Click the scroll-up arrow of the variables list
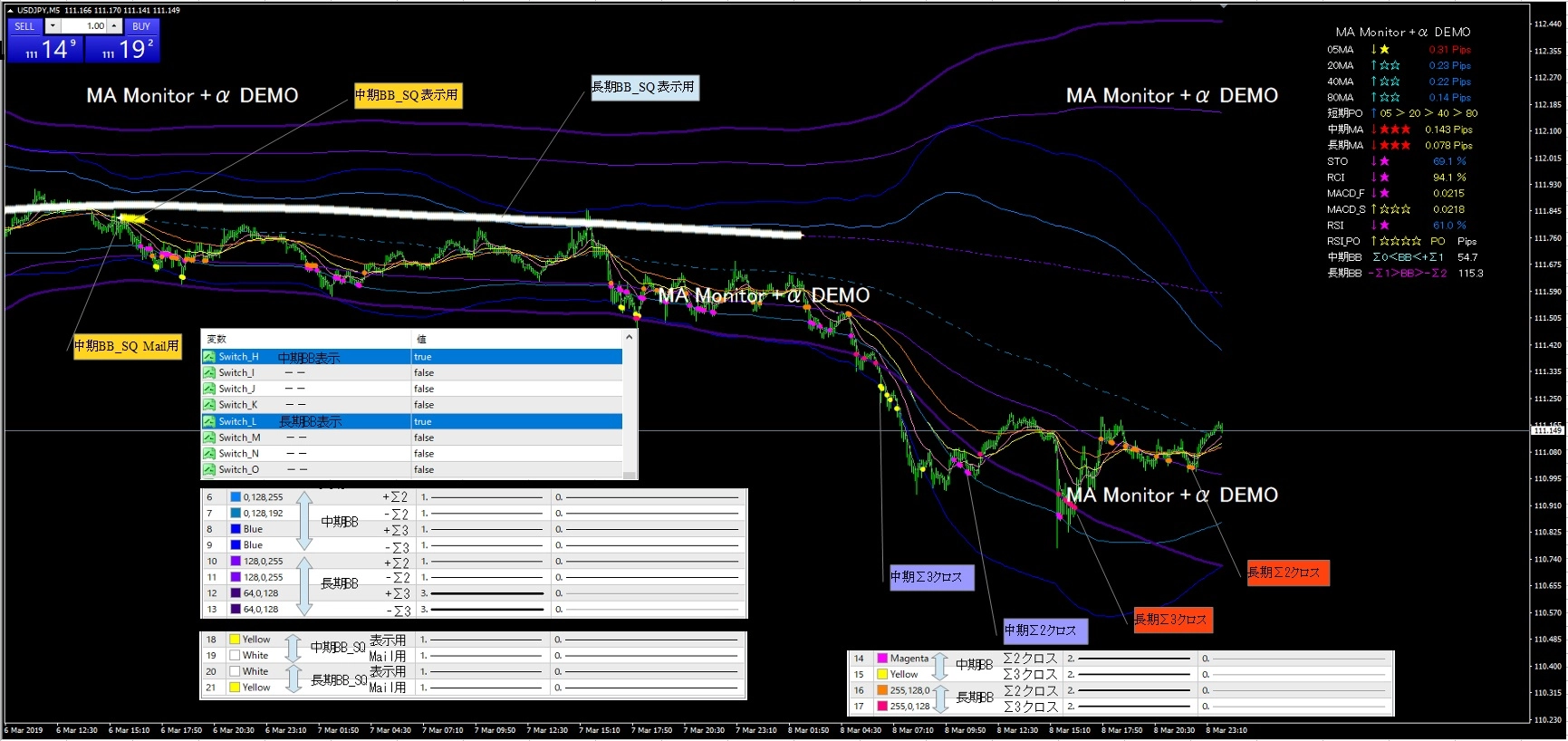Screen dimensions: 1568x741 tap(630, 337)
